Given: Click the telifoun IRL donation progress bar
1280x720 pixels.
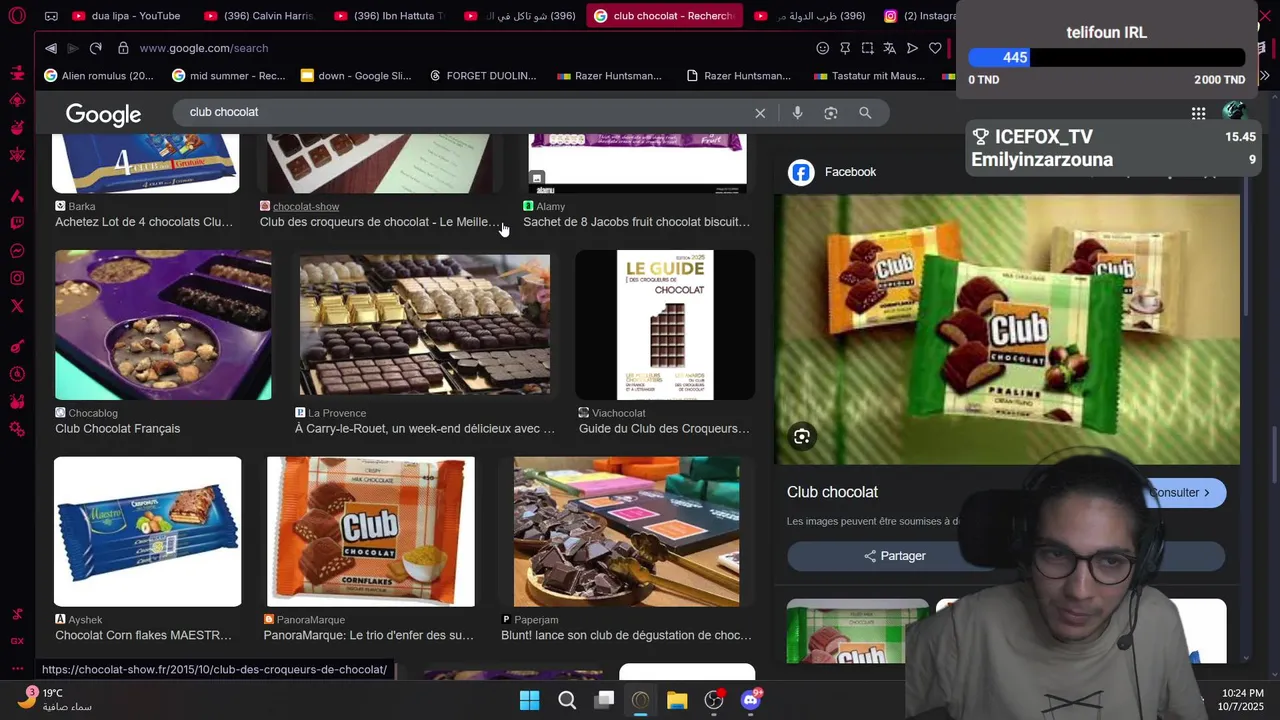Looking at the screenshot, I should [x=1106, y=57].
